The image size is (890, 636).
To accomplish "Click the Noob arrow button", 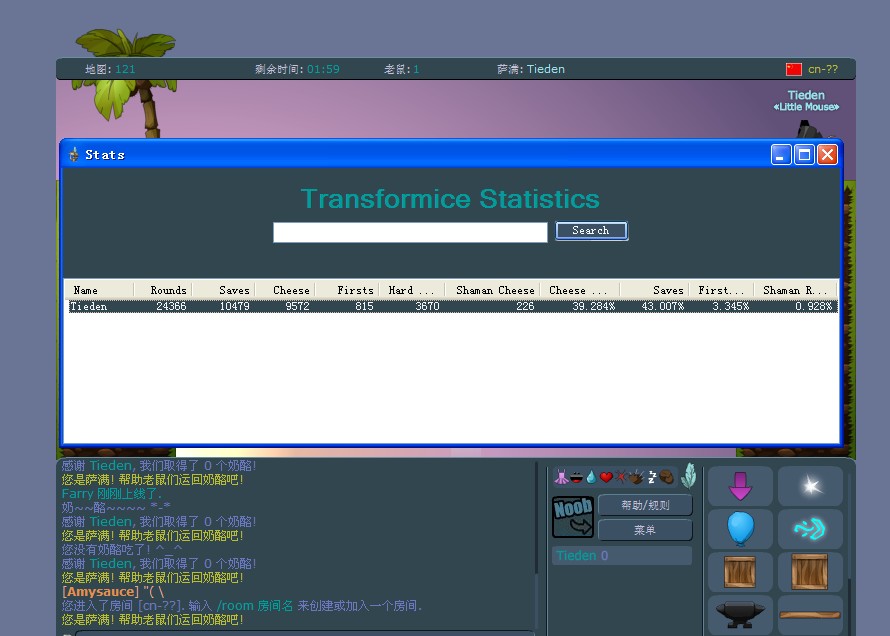I will click(x=573, y=517).
